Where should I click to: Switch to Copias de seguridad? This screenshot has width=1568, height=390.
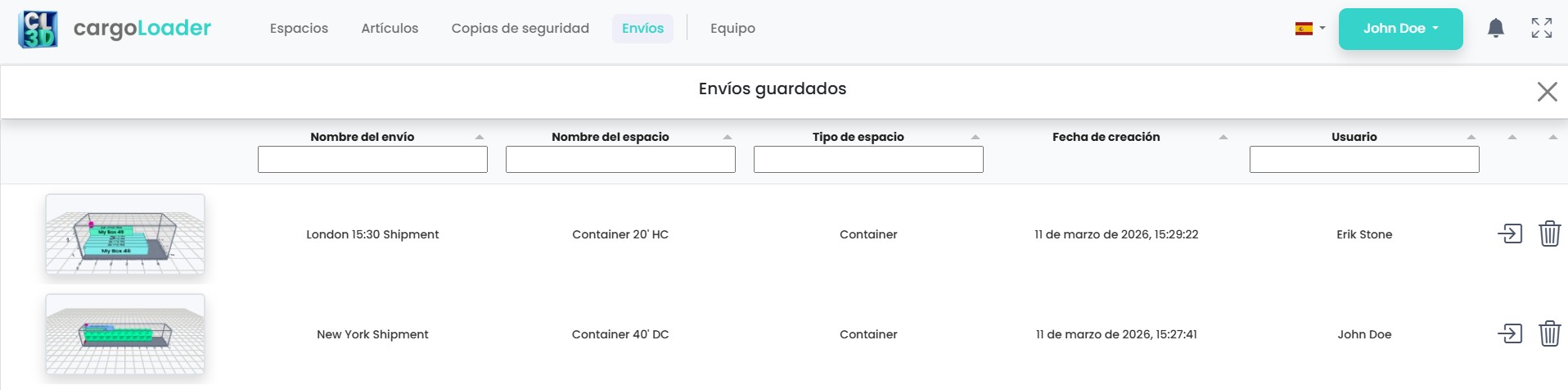(x=520, y=29)
